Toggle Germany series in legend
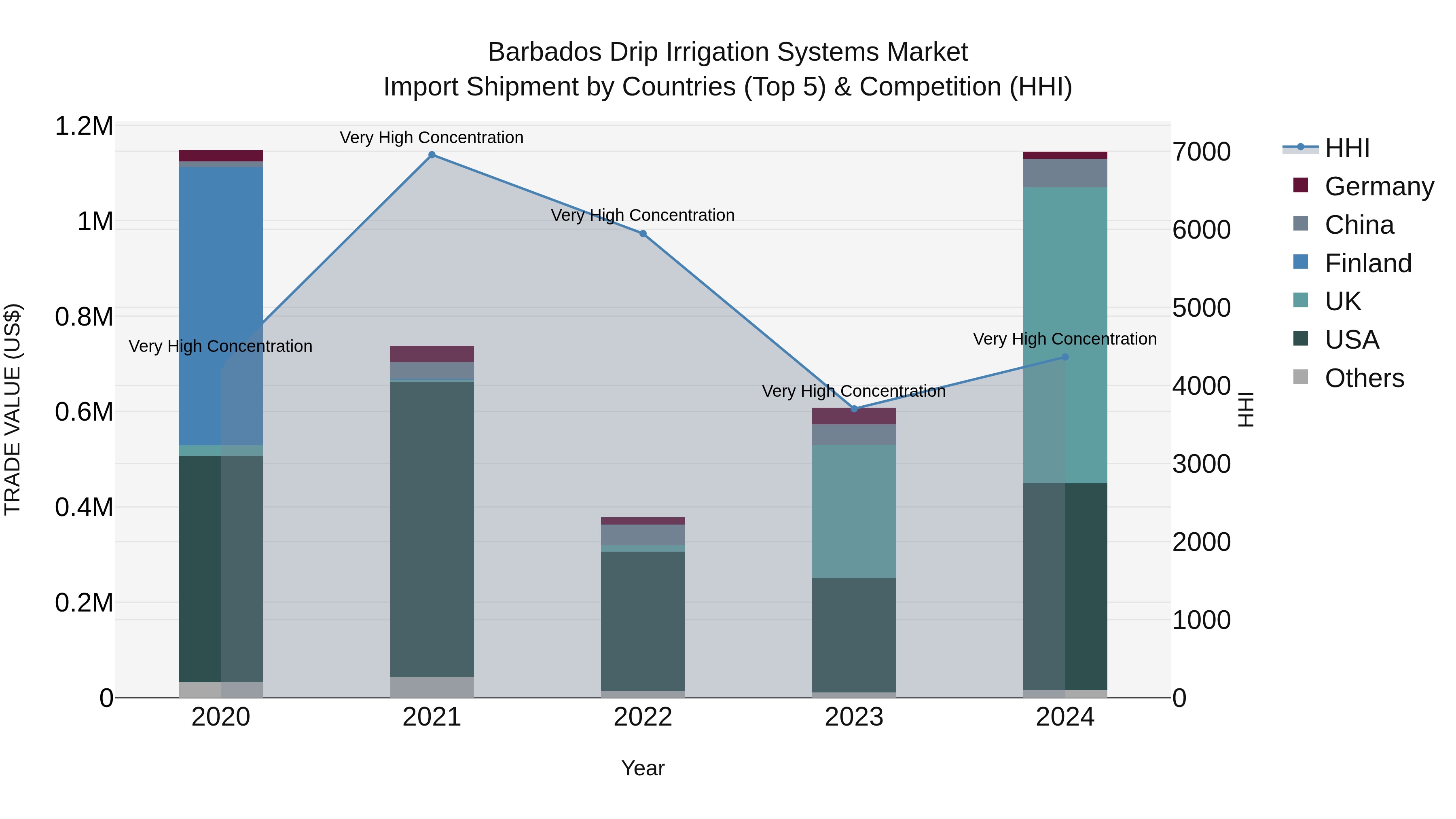Viewport: 1456px width, 819px height. click(1363, 186)
